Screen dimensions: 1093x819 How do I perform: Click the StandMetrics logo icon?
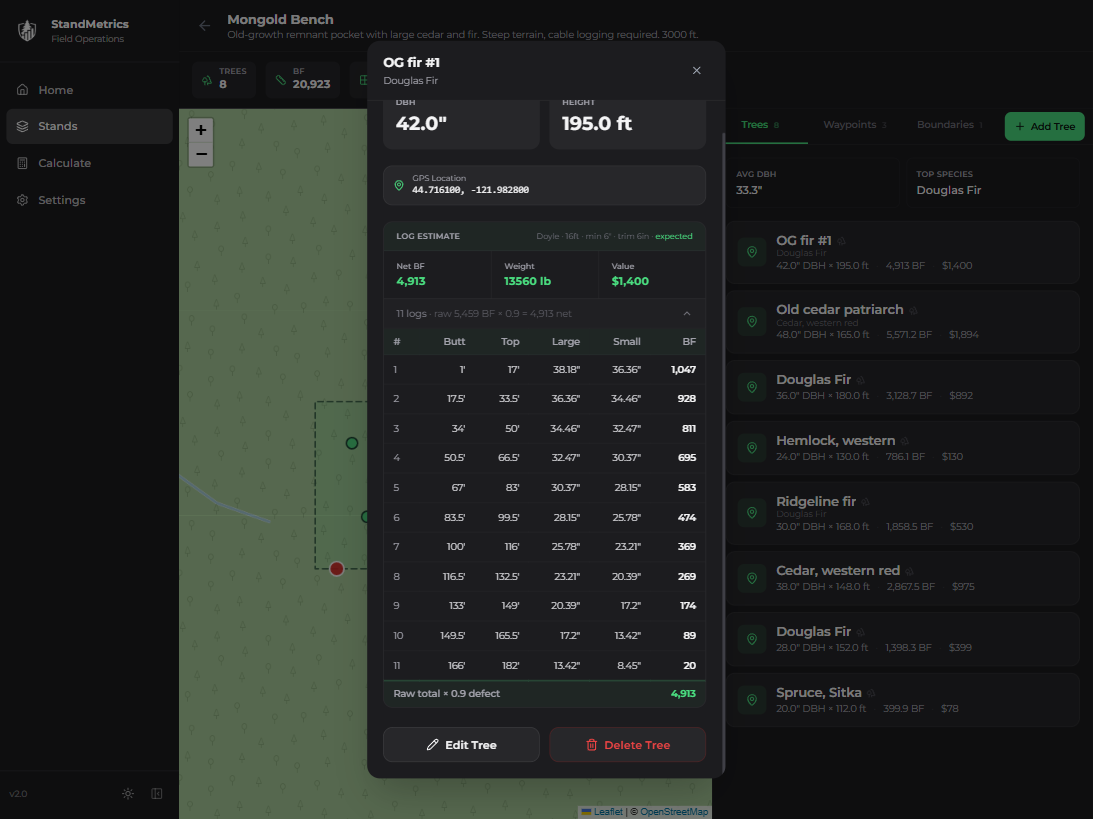[x=27, y=31]
